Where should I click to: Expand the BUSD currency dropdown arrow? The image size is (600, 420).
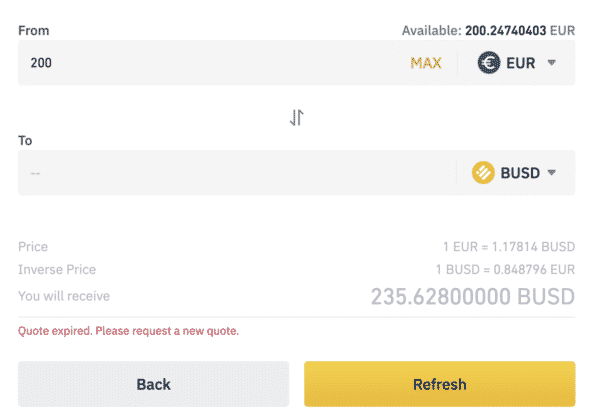coord(551,173)
